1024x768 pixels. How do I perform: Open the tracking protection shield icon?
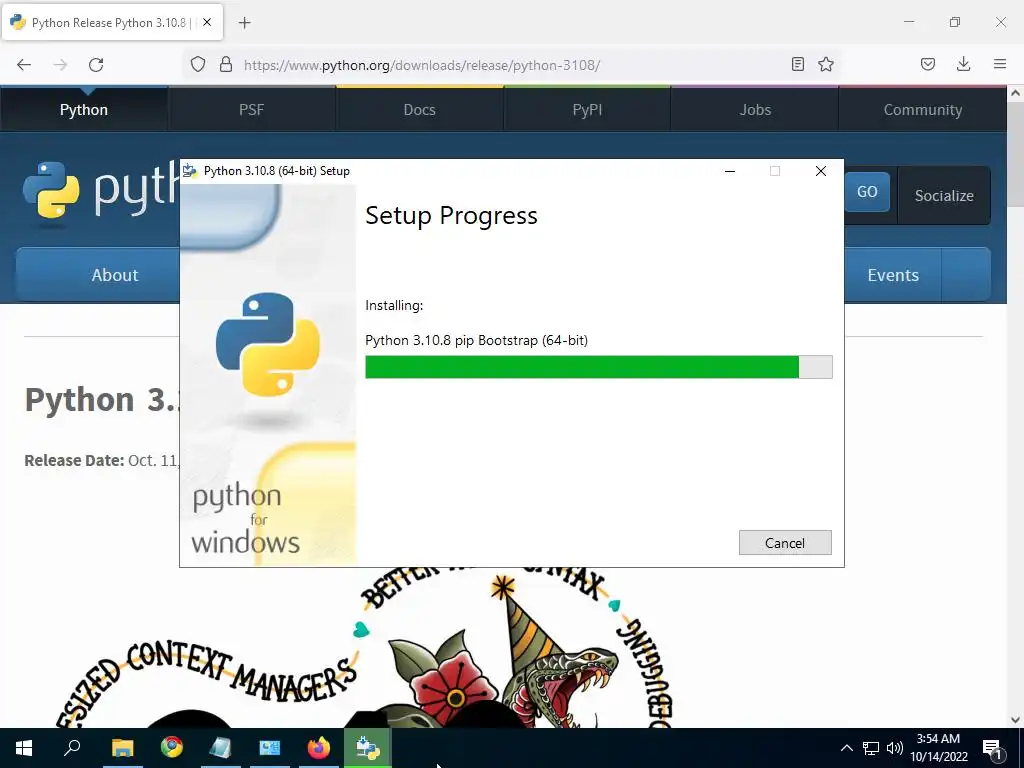tap(198, 64)
